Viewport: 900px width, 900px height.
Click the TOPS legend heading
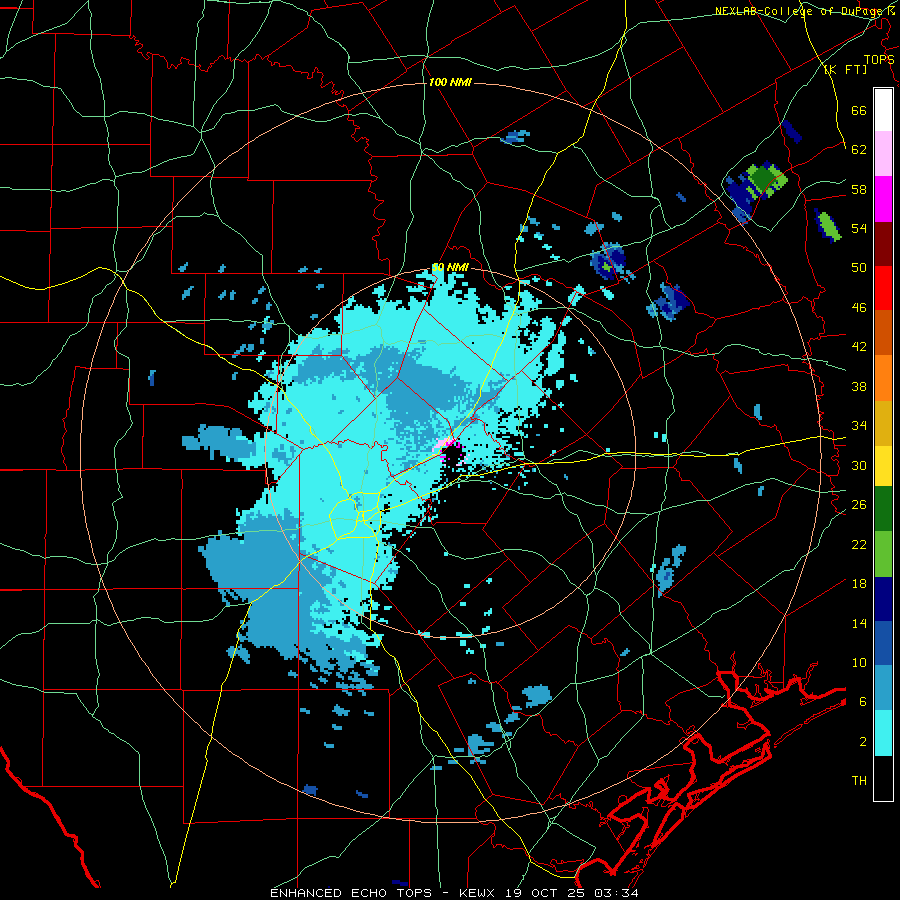(879, 60)
